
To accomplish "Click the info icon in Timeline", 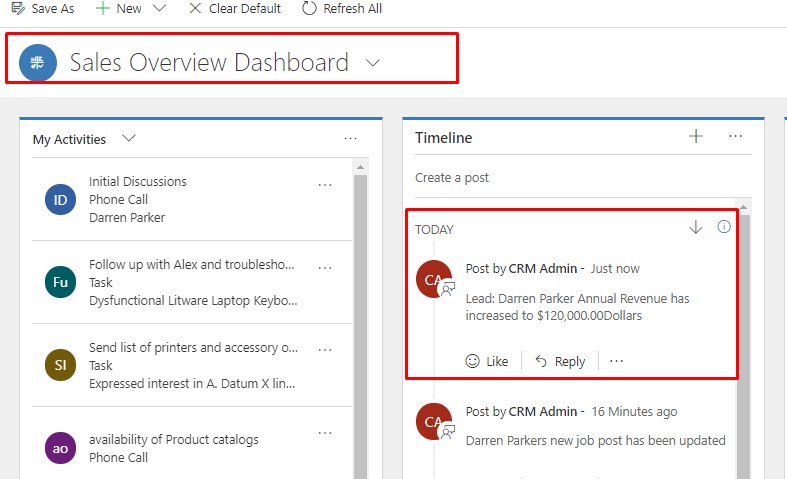I will pyautogui.click(x=724, y=227).
